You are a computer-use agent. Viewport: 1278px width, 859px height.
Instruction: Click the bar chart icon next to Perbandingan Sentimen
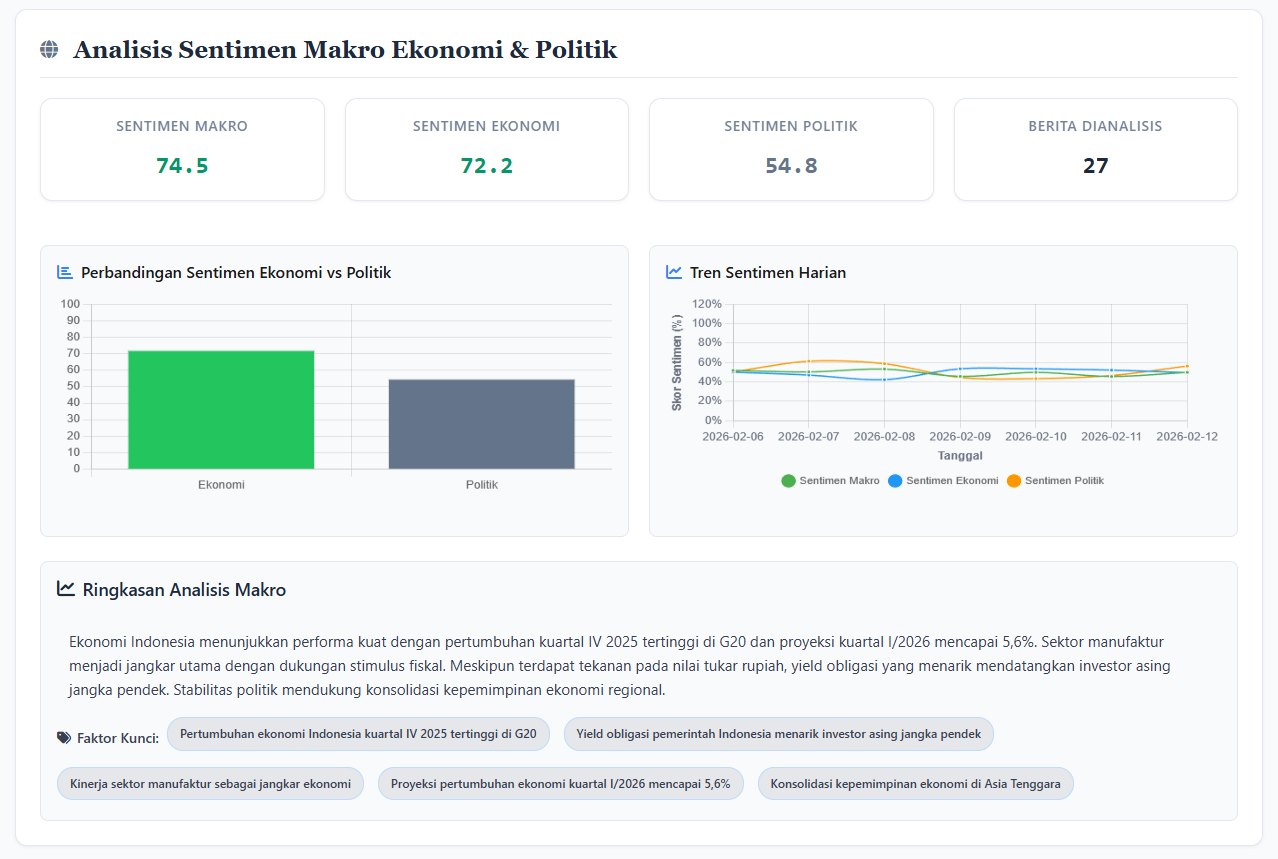pos(65,272)
